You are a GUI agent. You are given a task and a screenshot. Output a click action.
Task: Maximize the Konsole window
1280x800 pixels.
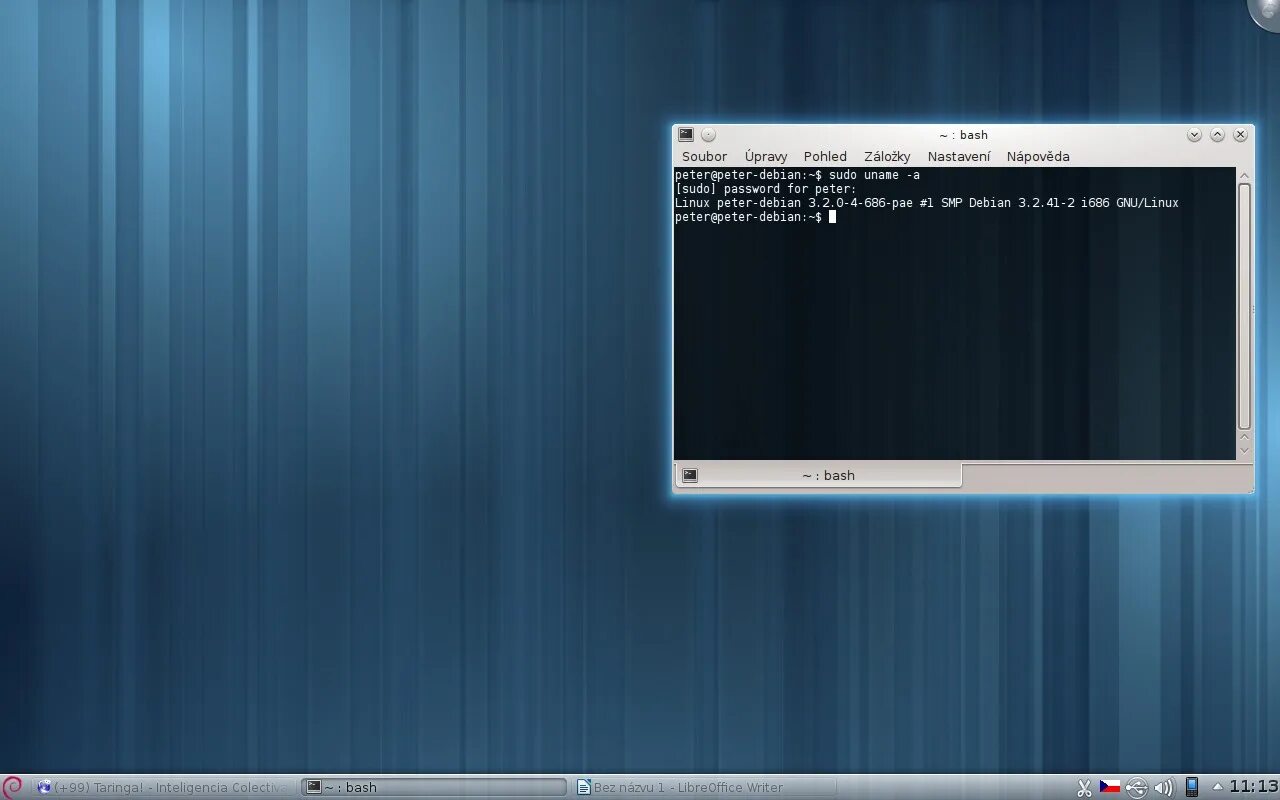tap(1217, 134)
